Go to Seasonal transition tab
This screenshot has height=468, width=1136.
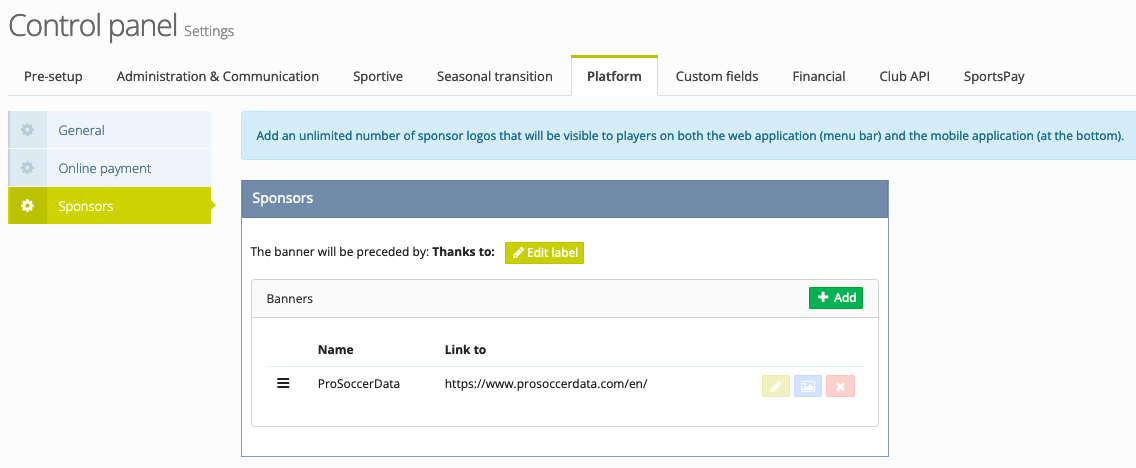click(x=495, y=76)
